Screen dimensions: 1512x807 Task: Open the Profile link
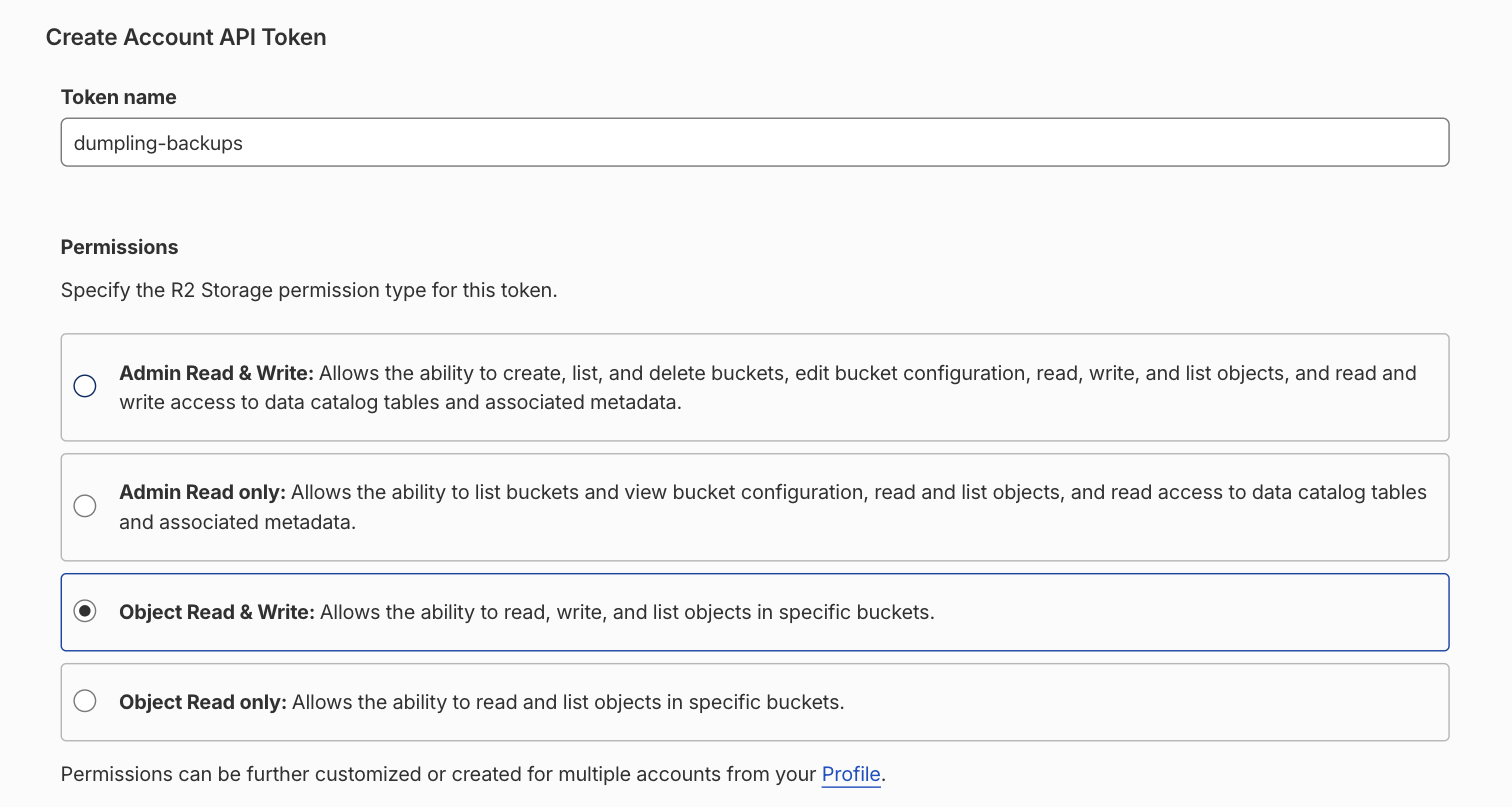(851, 774)
